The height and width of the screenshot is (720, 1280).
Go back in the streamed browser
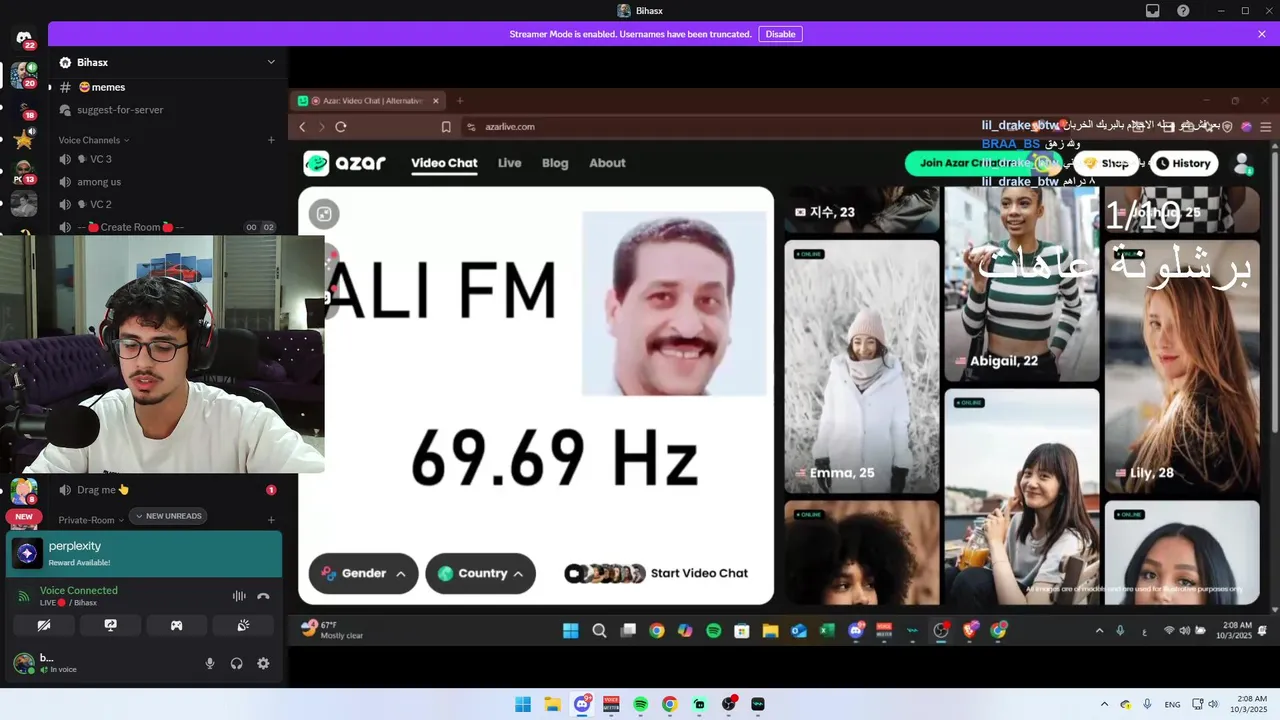(x=303, y=127)
